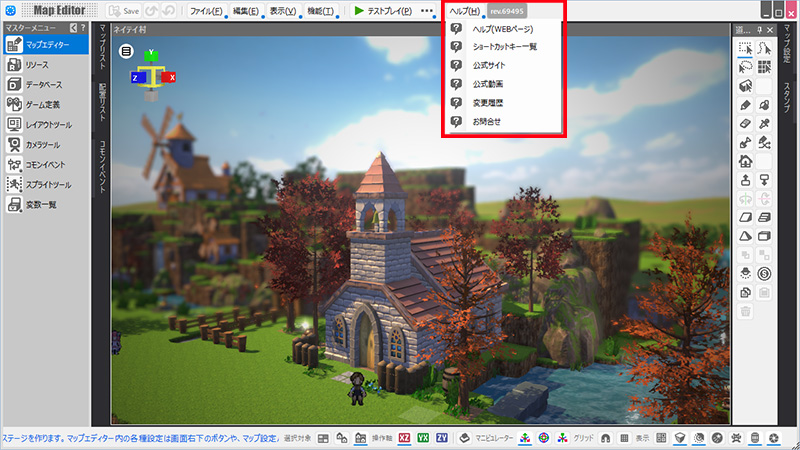Open データベース from the master menu
Screen dimensions: 800x450
[38, 84]
